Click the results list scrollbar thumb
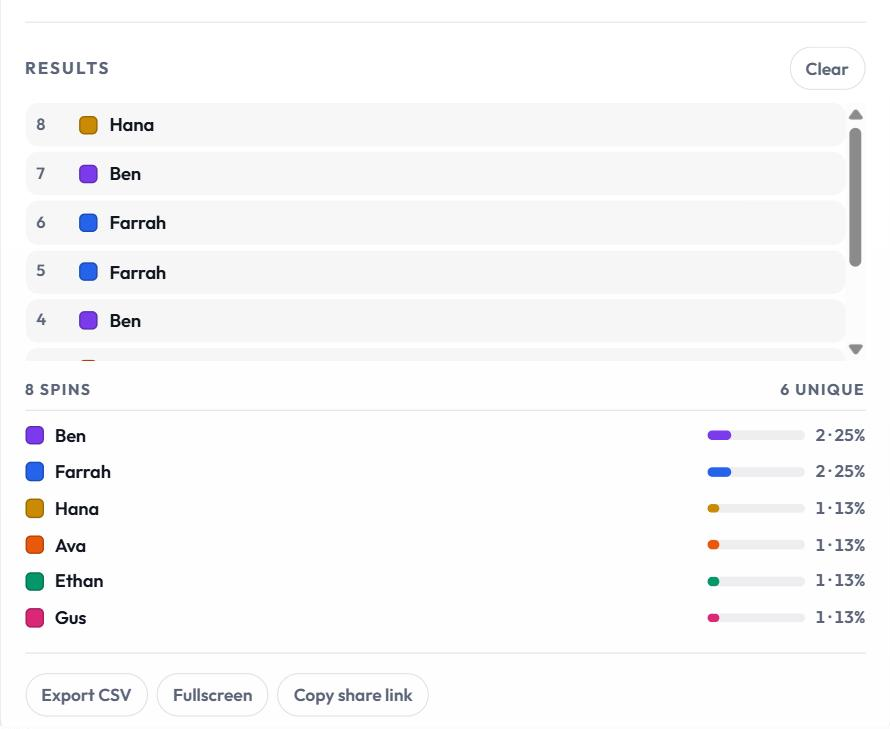This screenshot has height=729, width=890. 855,197
